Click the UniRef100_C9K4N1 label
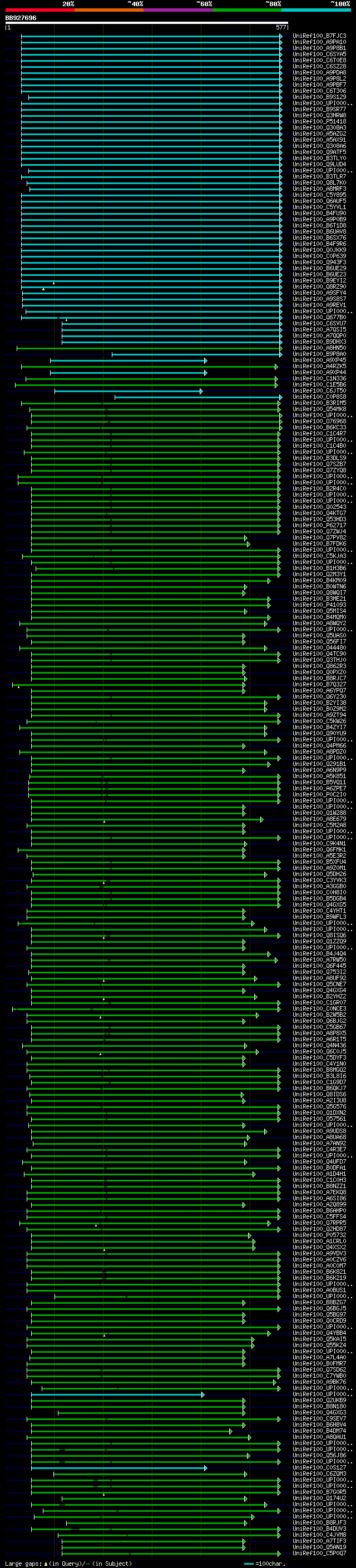The width and height of the screenshot is (356, 1568). 319,844
